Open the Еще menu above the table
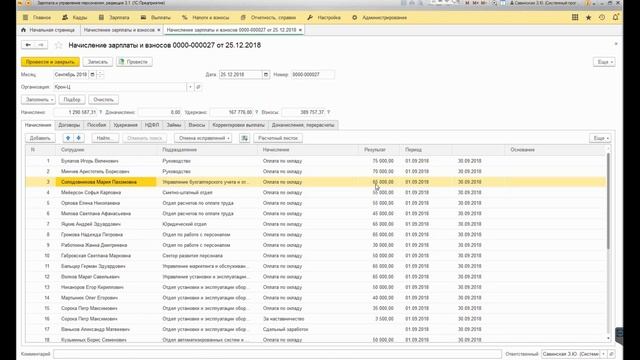 pyautogui.click(x=600, y=138)
